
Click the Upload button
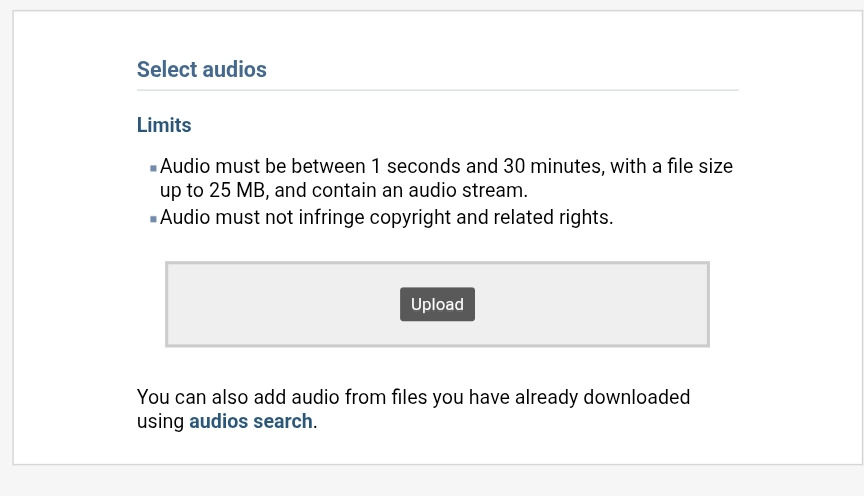(x=437, y=304)
